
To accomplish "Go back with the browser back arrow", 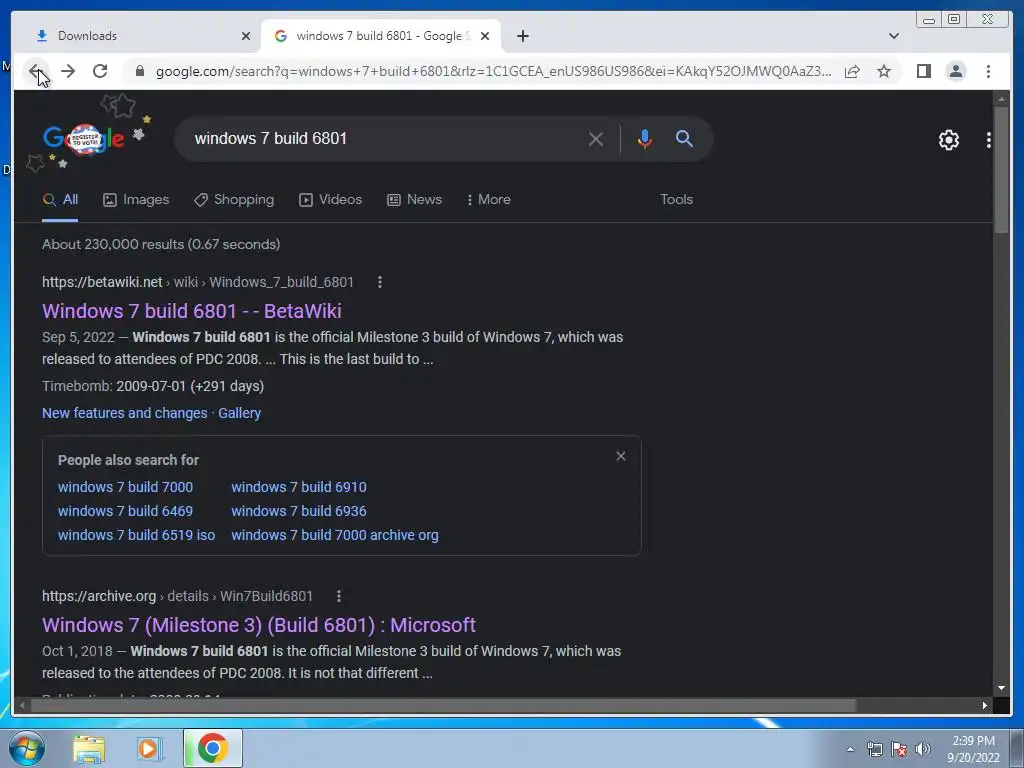I will click(x=36, y=71).
